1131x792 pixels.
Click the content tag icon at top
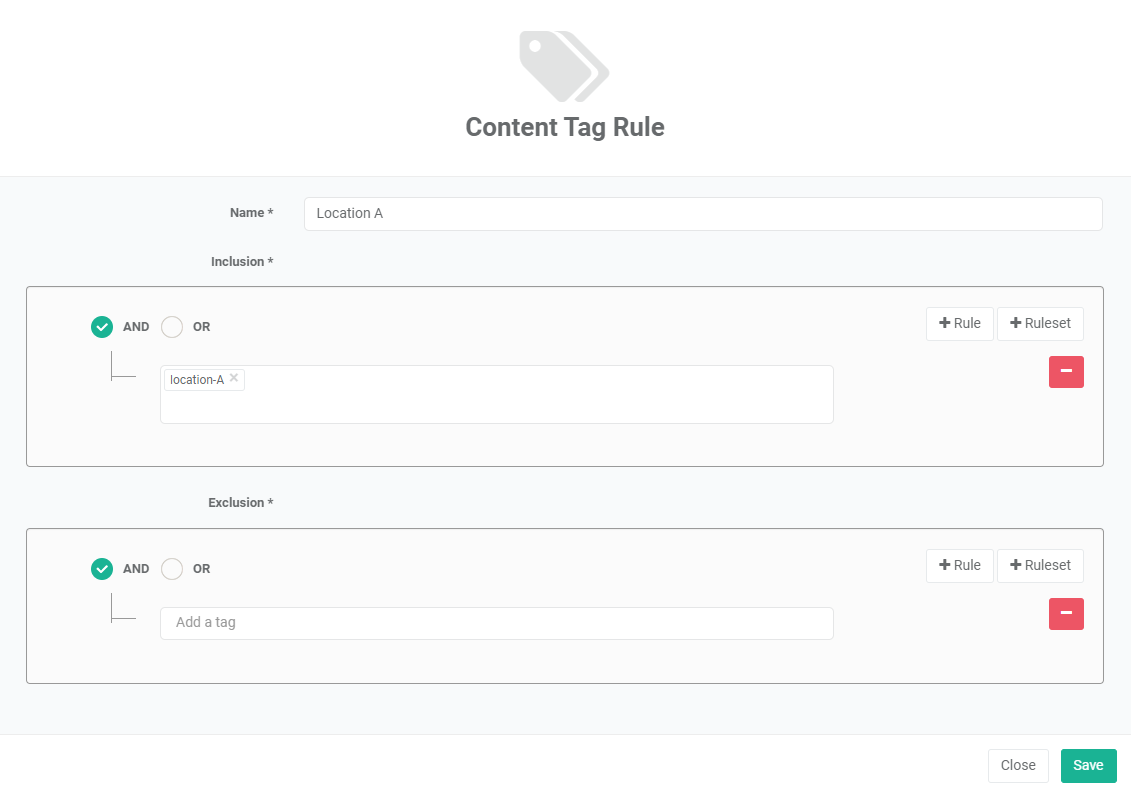(x=564, y=66)
